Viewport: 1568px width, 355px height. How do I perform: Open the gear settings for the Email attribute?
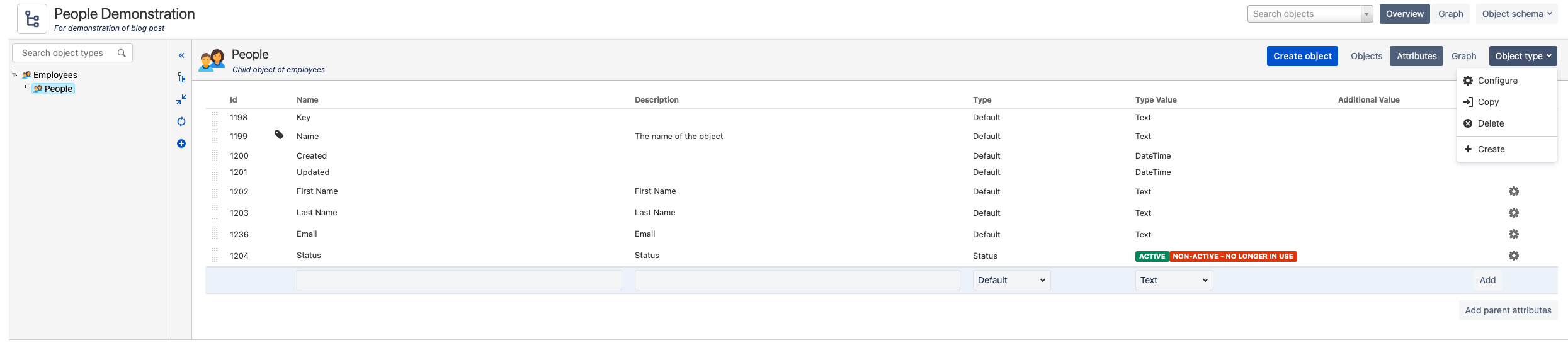pos(1514,234)
